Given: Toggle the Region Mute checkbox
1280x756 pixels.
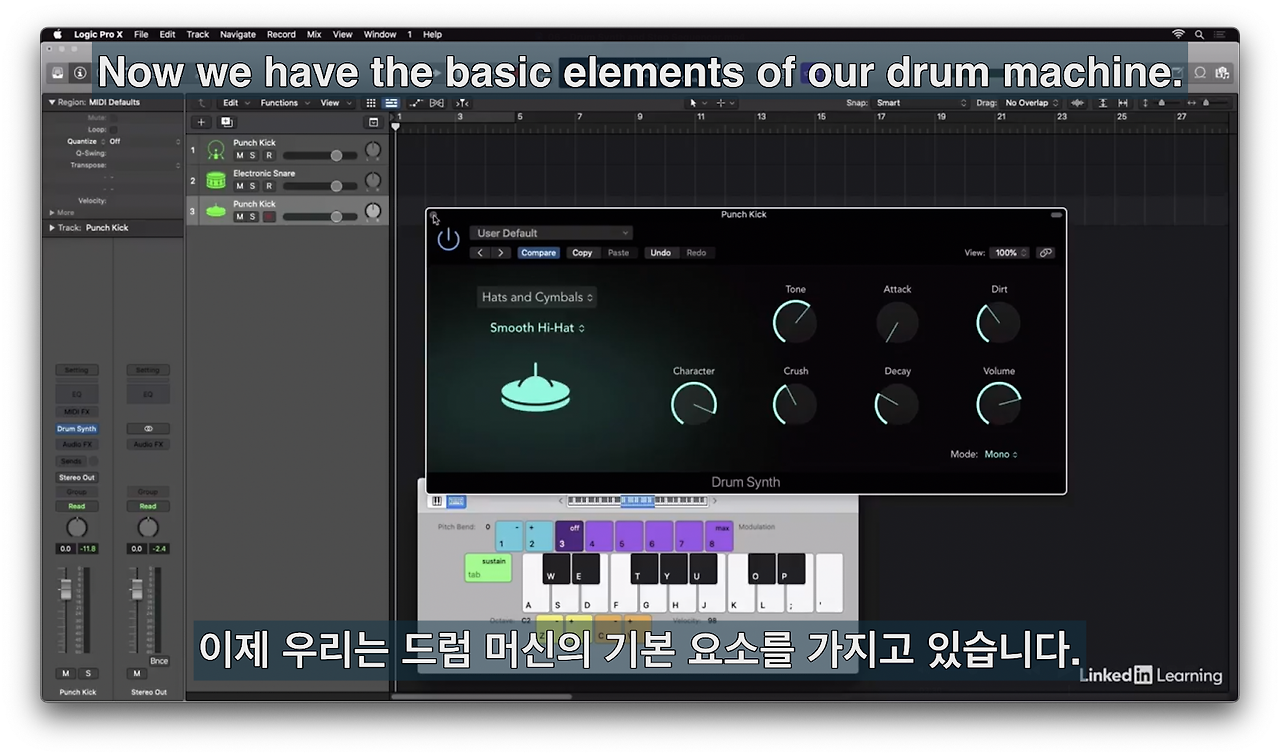Looking at the screenshot, I should pos(113,118).
